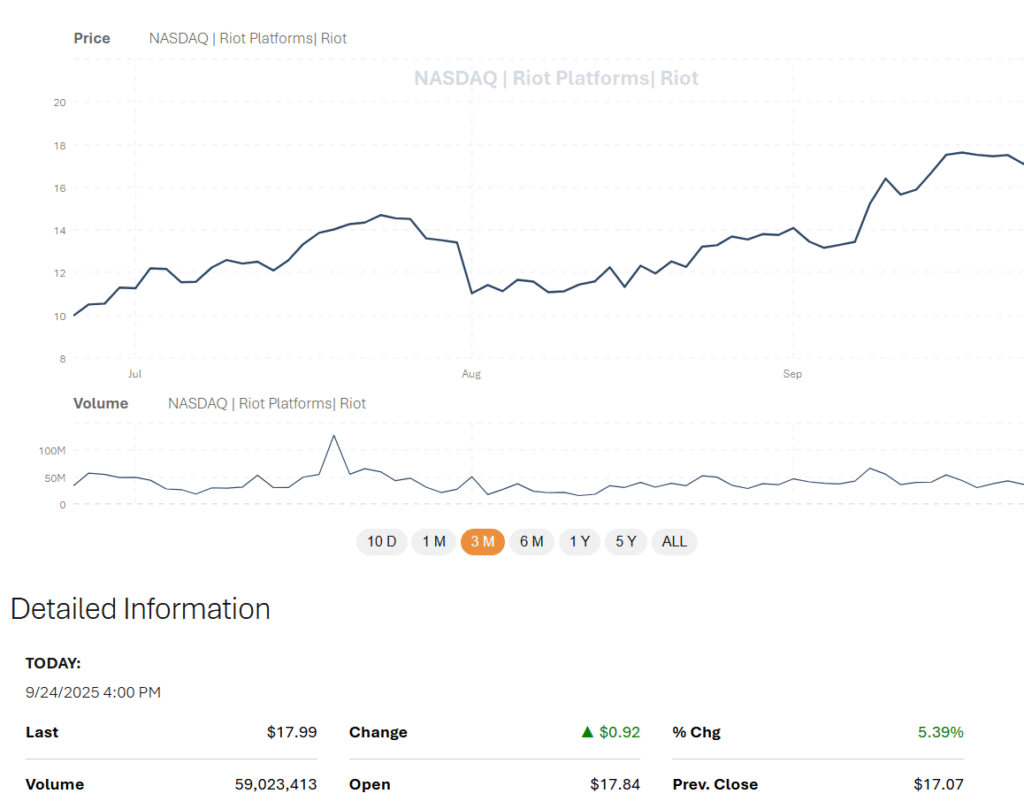
Task: Click the NASDAQ Riot Platforms price chart title
Action: point(247,38)
